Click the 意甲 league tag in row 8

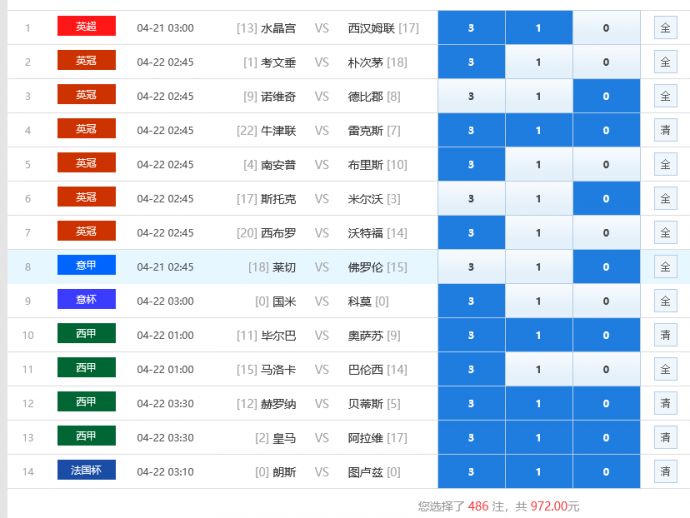pos(86,266)
